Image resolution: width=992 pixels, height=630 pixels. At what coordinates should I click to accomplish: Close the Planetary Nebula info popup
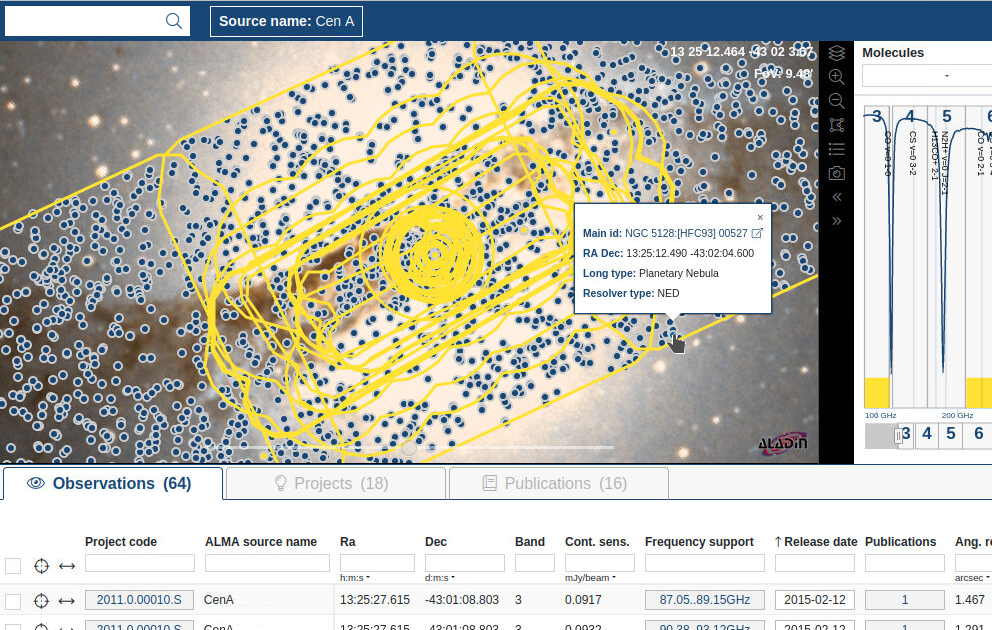coord(760,216)
